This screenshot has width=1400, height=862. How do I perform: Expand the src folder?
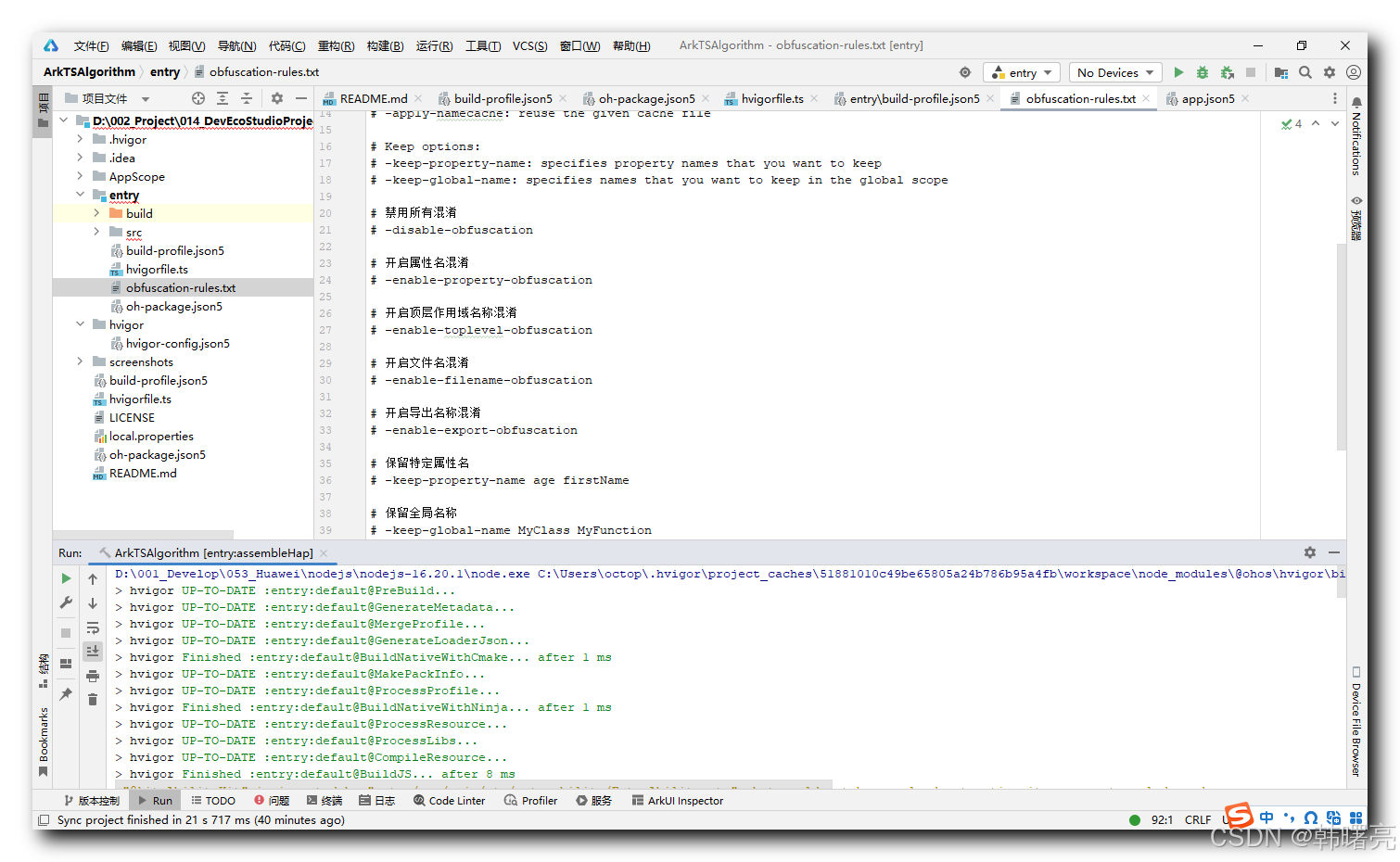tap(96, 232)
